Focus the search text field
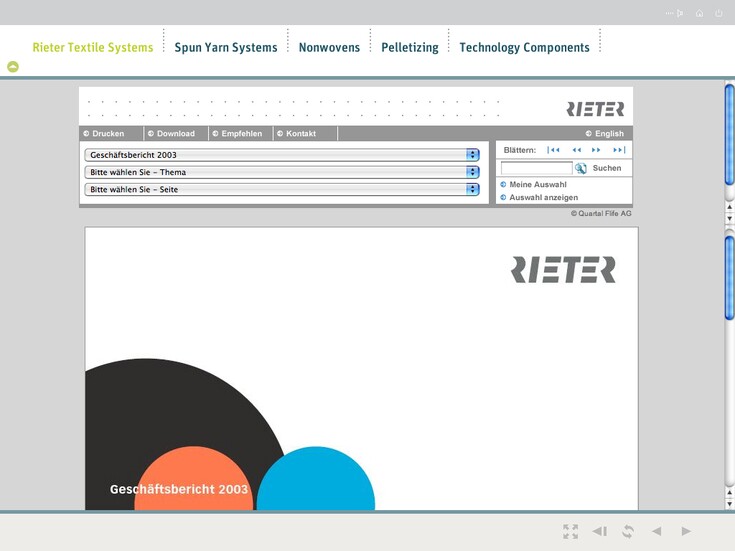The image size is (735, 551). point(537,168)
